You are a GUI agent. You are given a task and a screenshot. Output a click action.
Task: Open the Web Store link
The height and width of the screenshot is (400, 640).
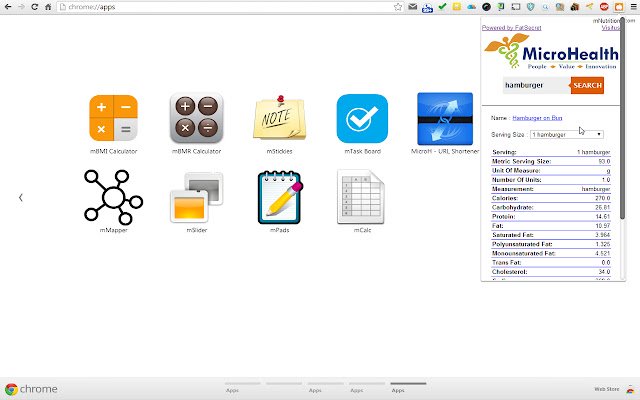(607, 389)
